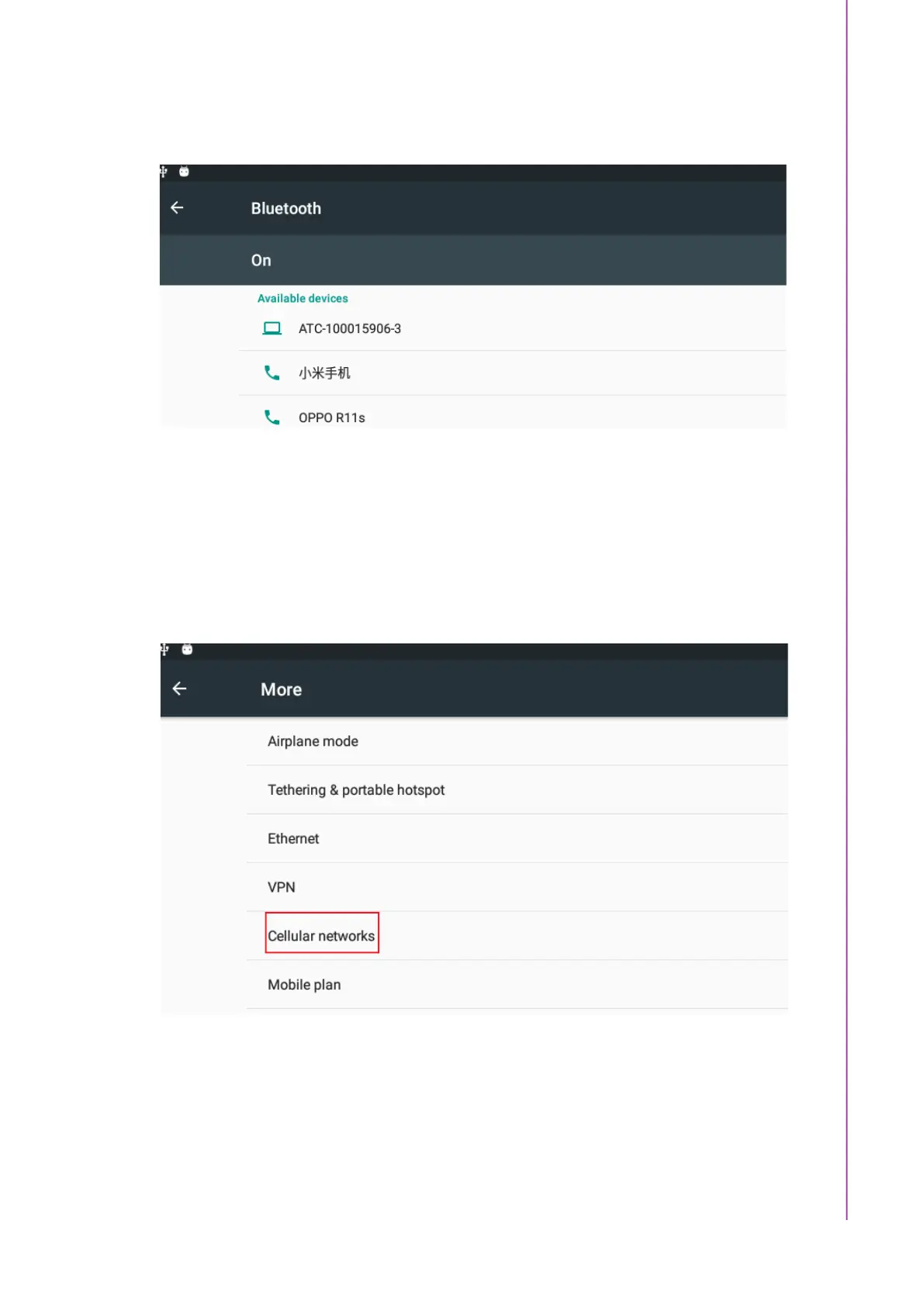
Task: Tap USB status icon above More header
Action: (x=164, y=650)
